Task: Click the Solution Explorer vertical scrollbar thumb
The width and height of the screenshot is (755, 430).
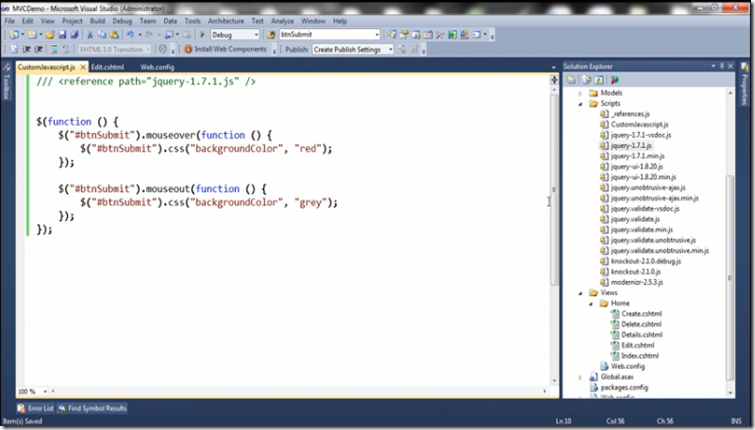Action: tap(730, 277)
